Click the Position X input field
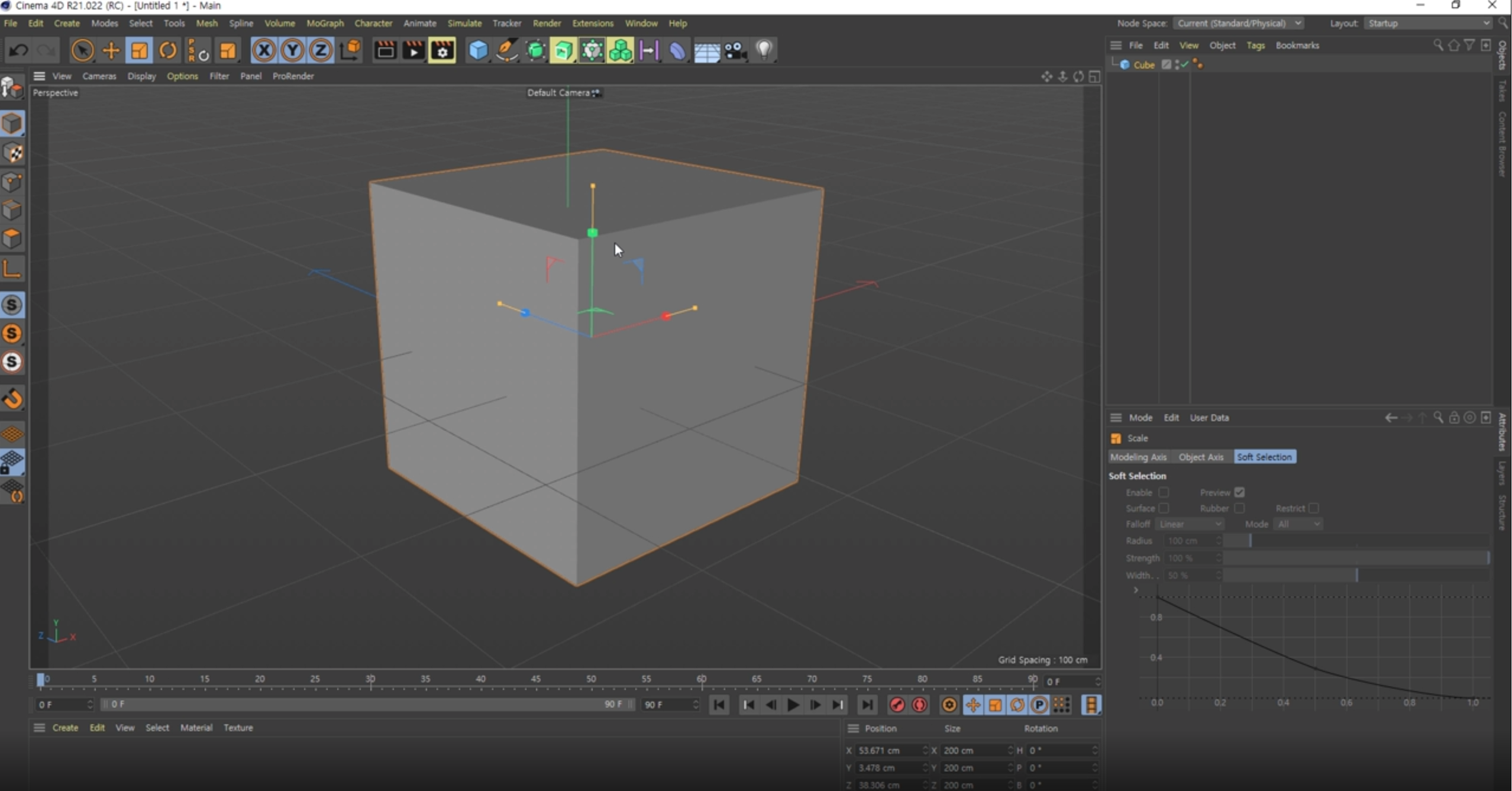1512x791 pixels. 887,750
